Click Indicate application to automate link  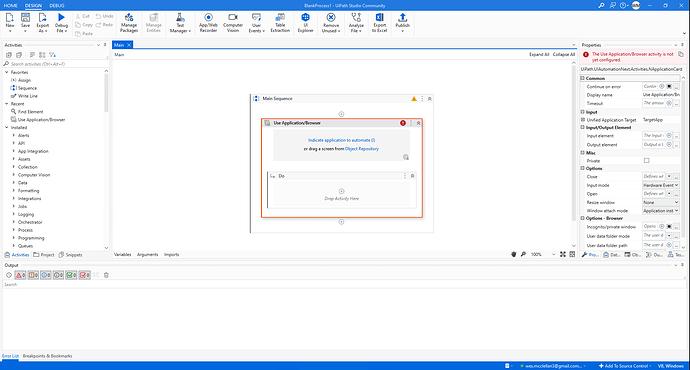341,140
